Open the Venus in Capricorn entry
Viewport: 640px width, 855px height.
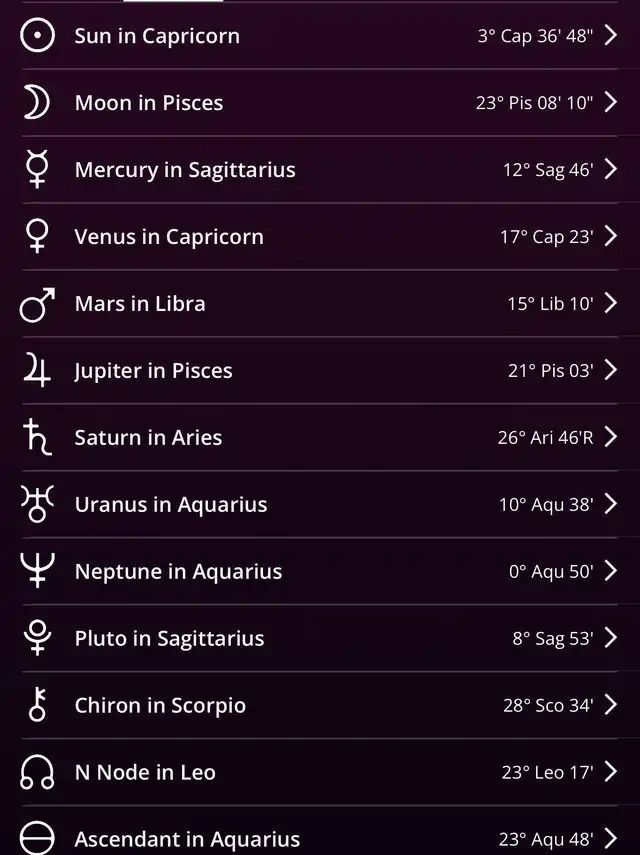tap(320, 236)
